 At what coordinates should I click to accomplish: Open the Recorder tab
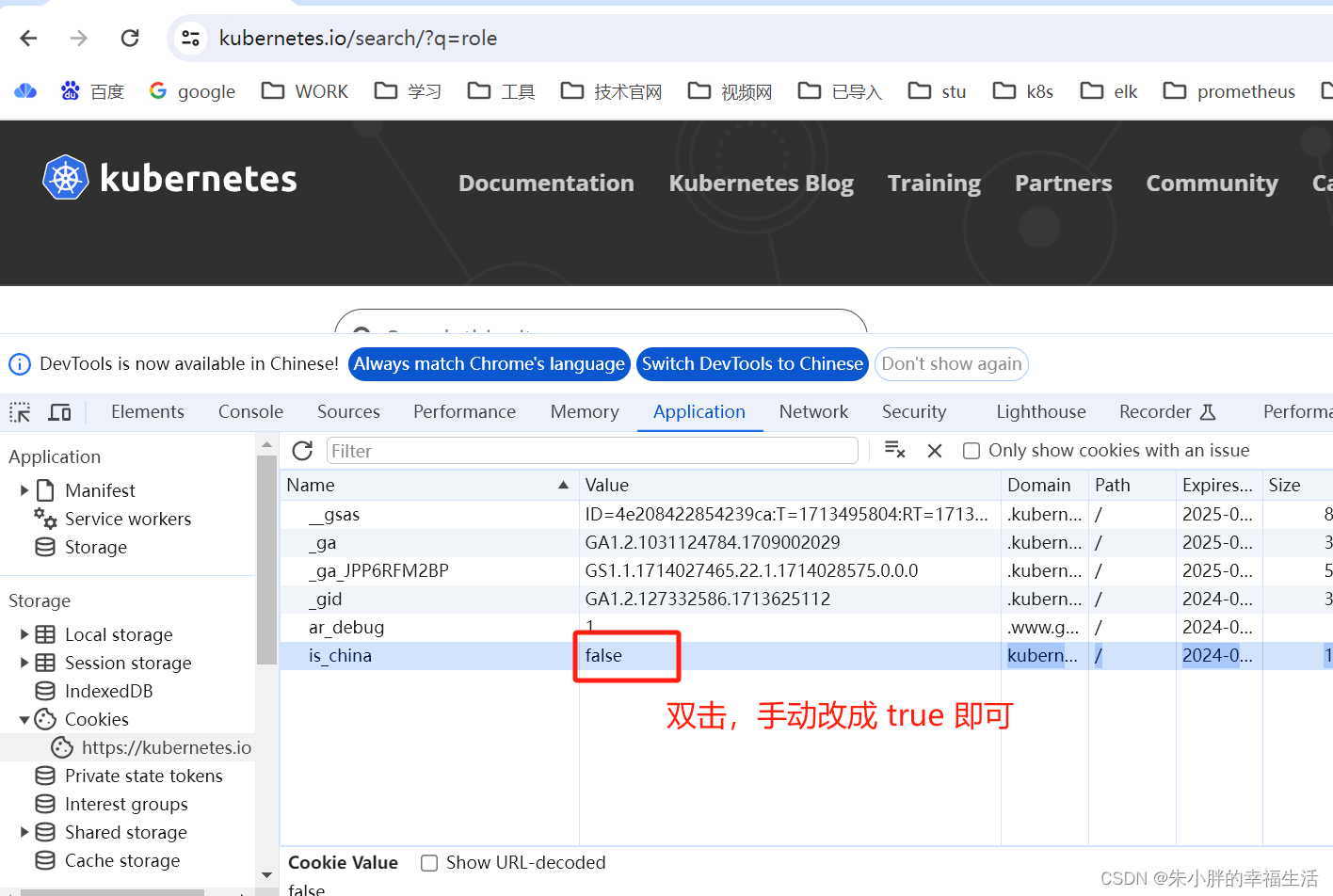tap(1167, 412)
